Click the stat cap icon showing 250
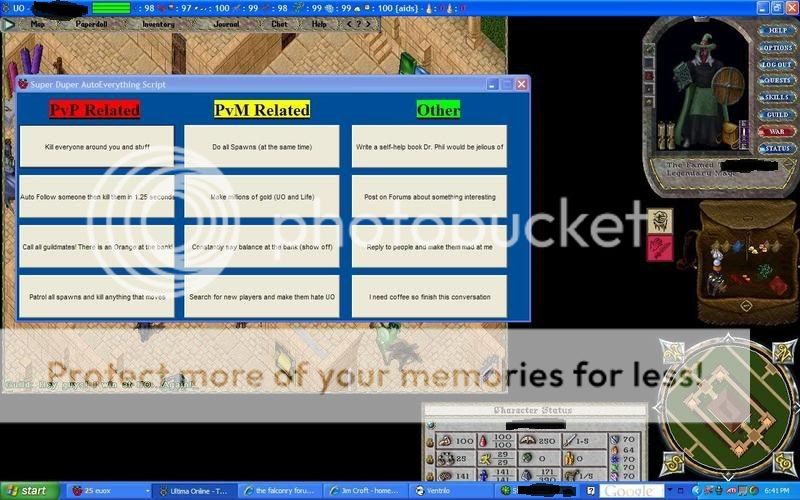The width and height of the screenshot is (800, 500). pos(527,440)
